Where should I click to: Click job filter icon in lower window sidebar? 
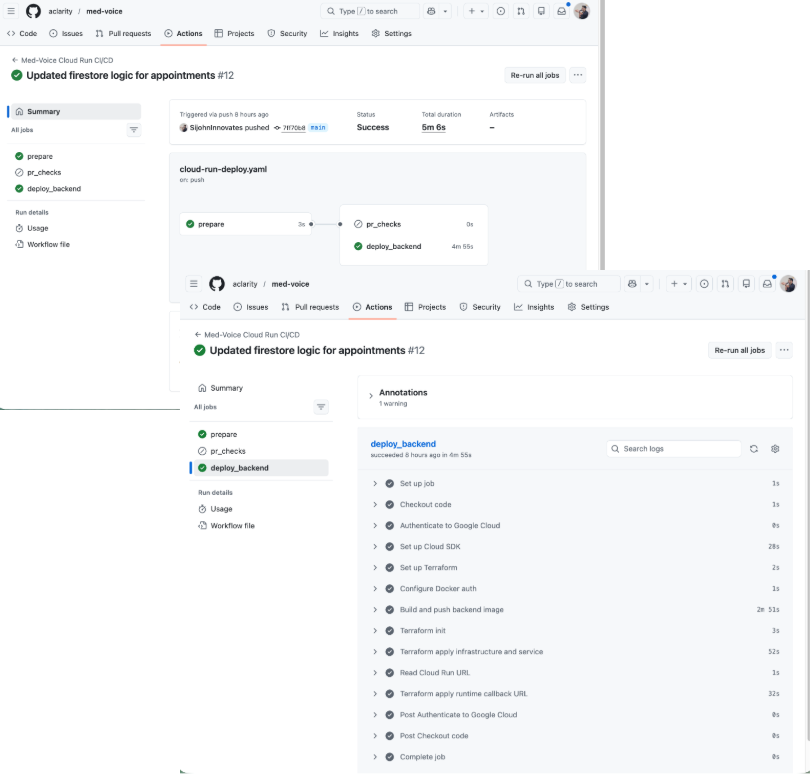pyautogui.click(x=321, y=407)
